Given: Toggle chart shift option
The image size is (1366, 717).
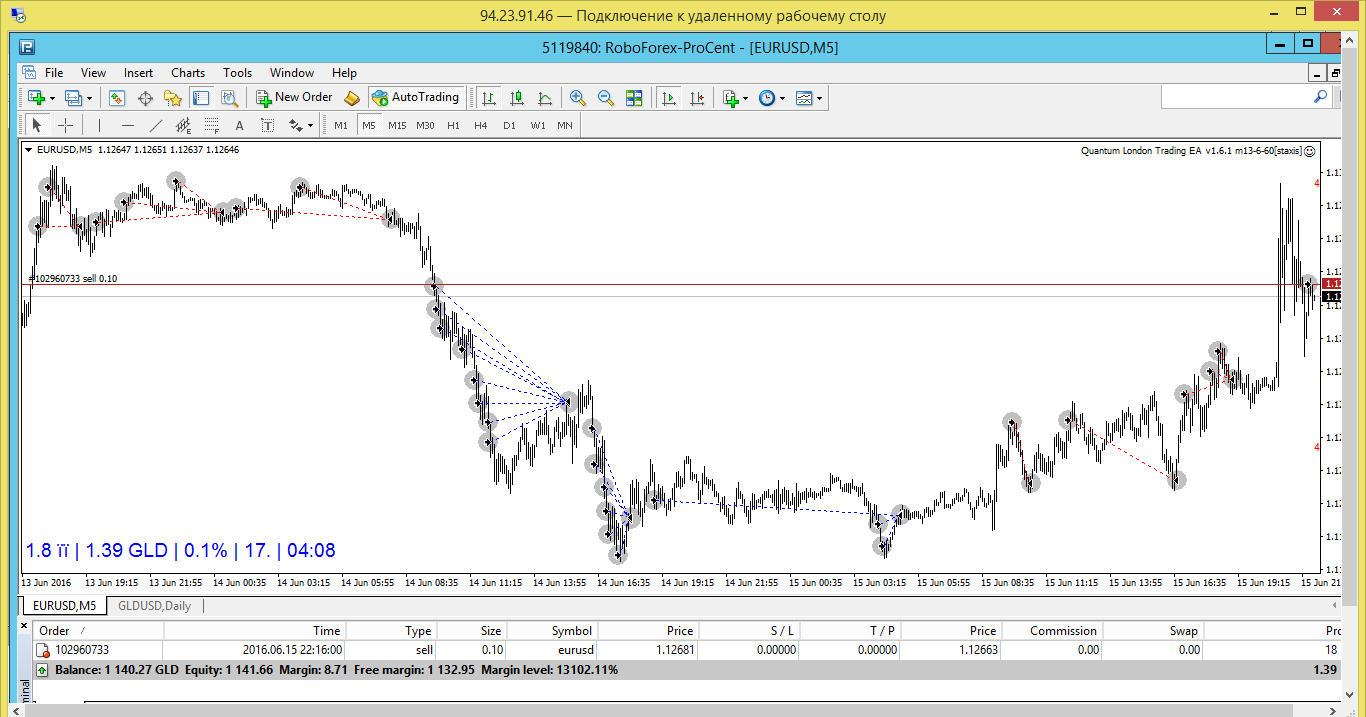Looking at the screenshot, I should pyautogui.click(x=697, y=98).
